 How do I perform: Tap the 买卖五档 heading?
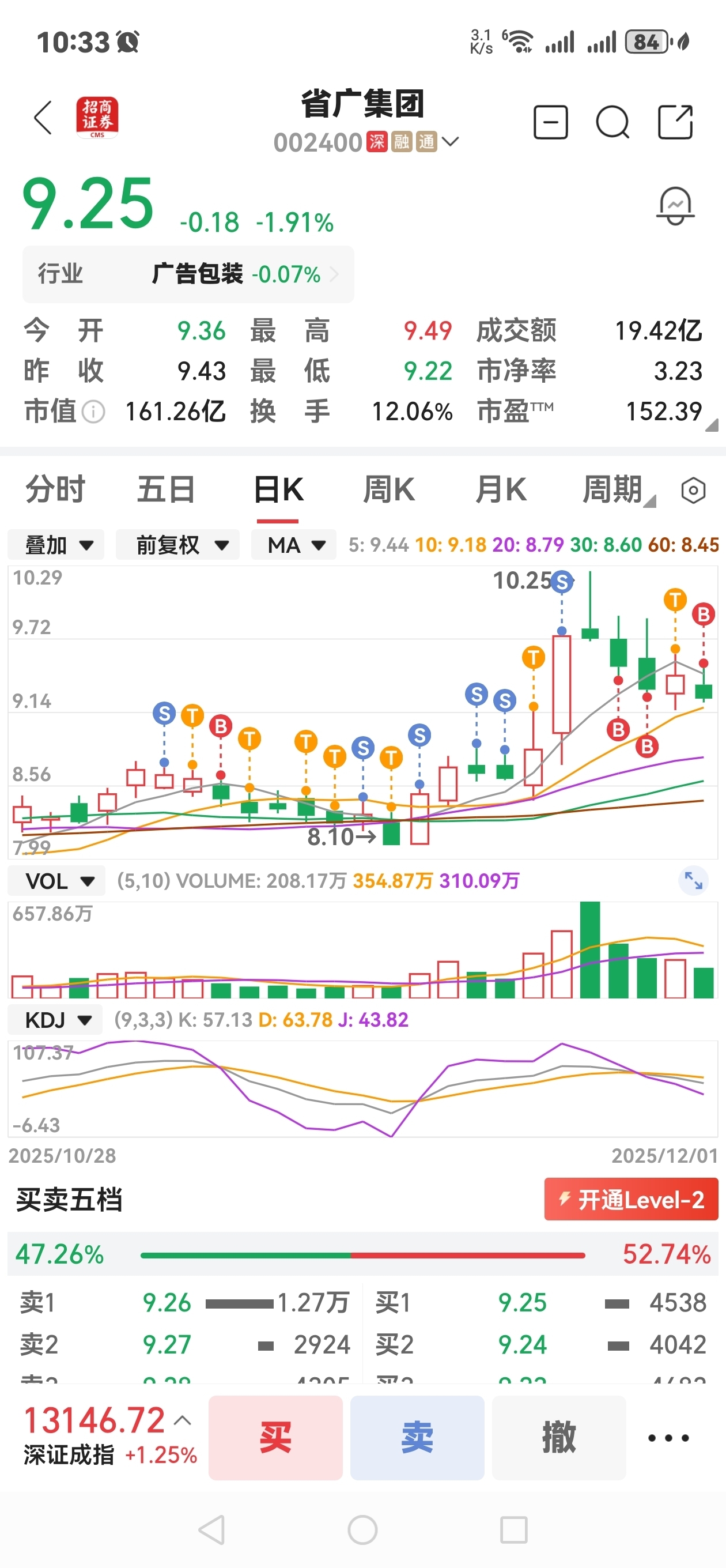coord(69,1199)
